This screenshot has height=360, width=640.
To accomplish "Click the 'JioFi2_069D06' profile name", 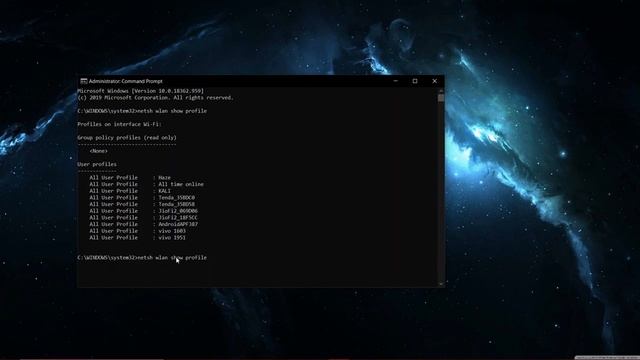I will pyautogui.click(x=178, y=211).
